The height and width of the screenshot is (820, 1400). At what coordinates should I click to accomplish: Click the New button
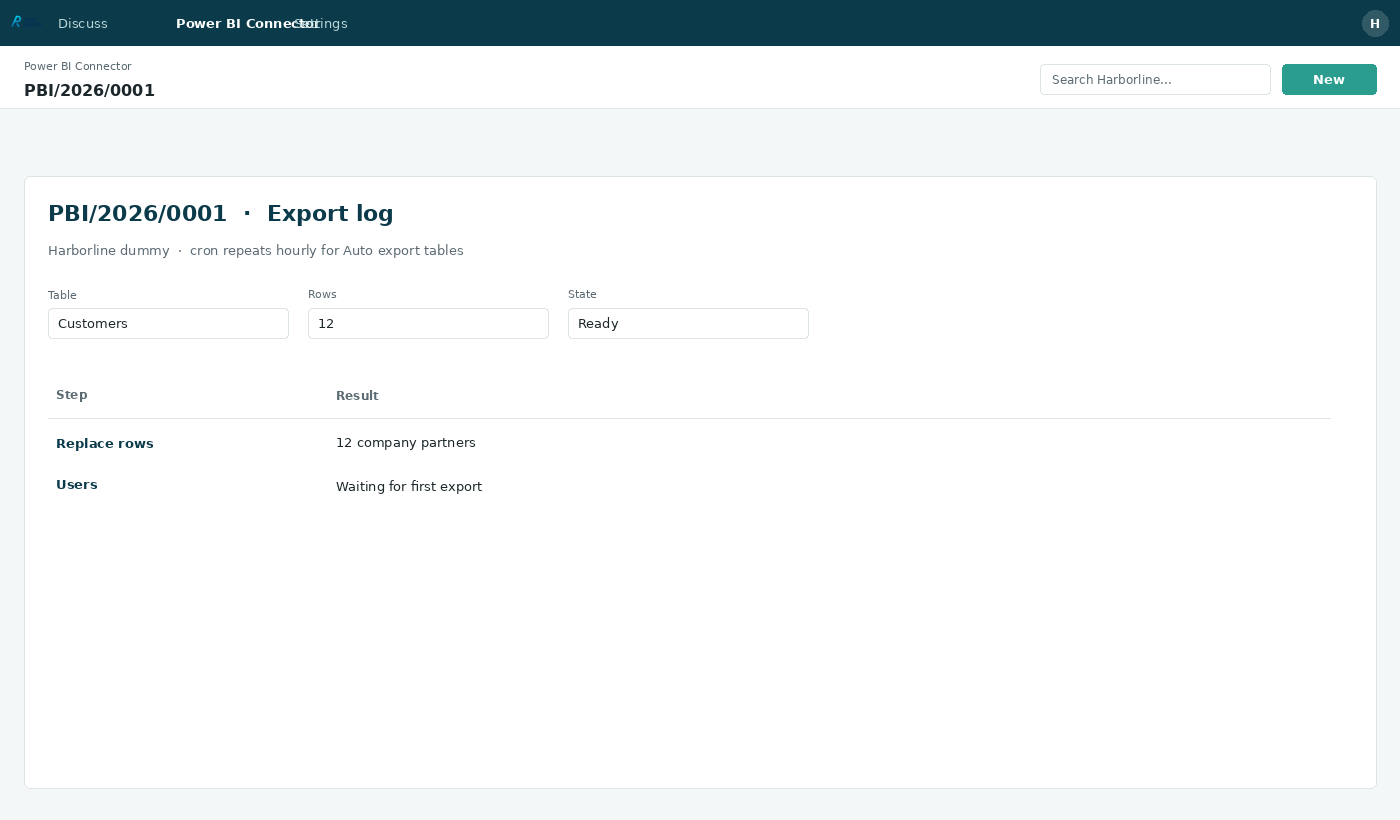(x=1329, y=79)
